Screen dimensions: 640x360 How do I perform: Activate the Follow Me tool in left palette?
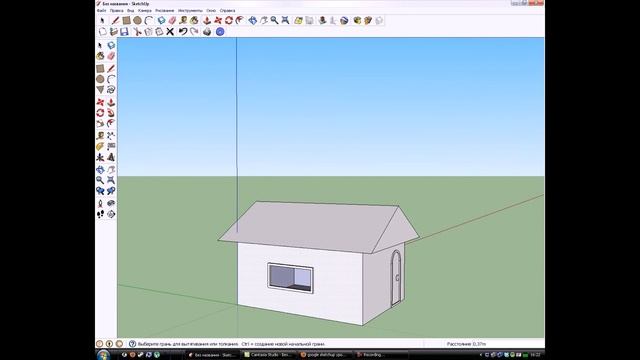coord(111,113)
